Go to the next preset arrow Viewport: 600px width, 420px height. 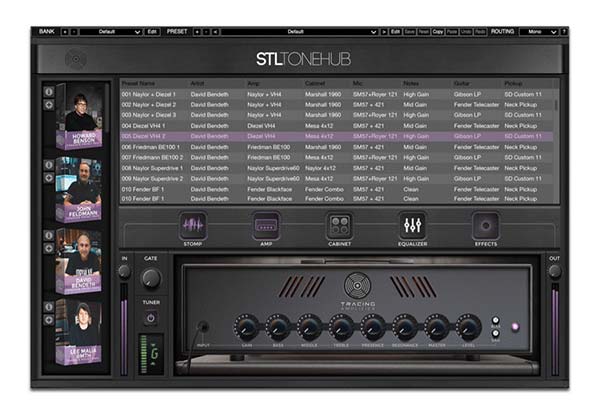tap(384, 32)
